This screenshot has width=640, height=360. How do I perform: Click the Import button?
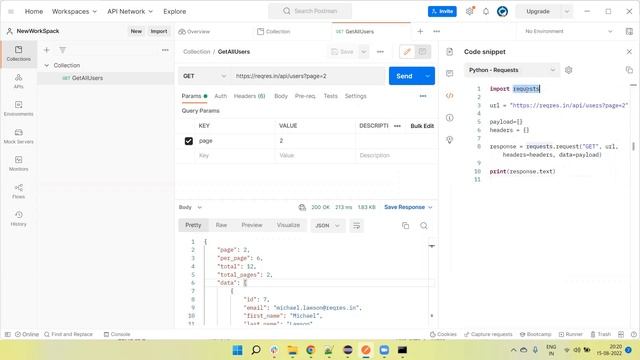(x=159, y=31)
